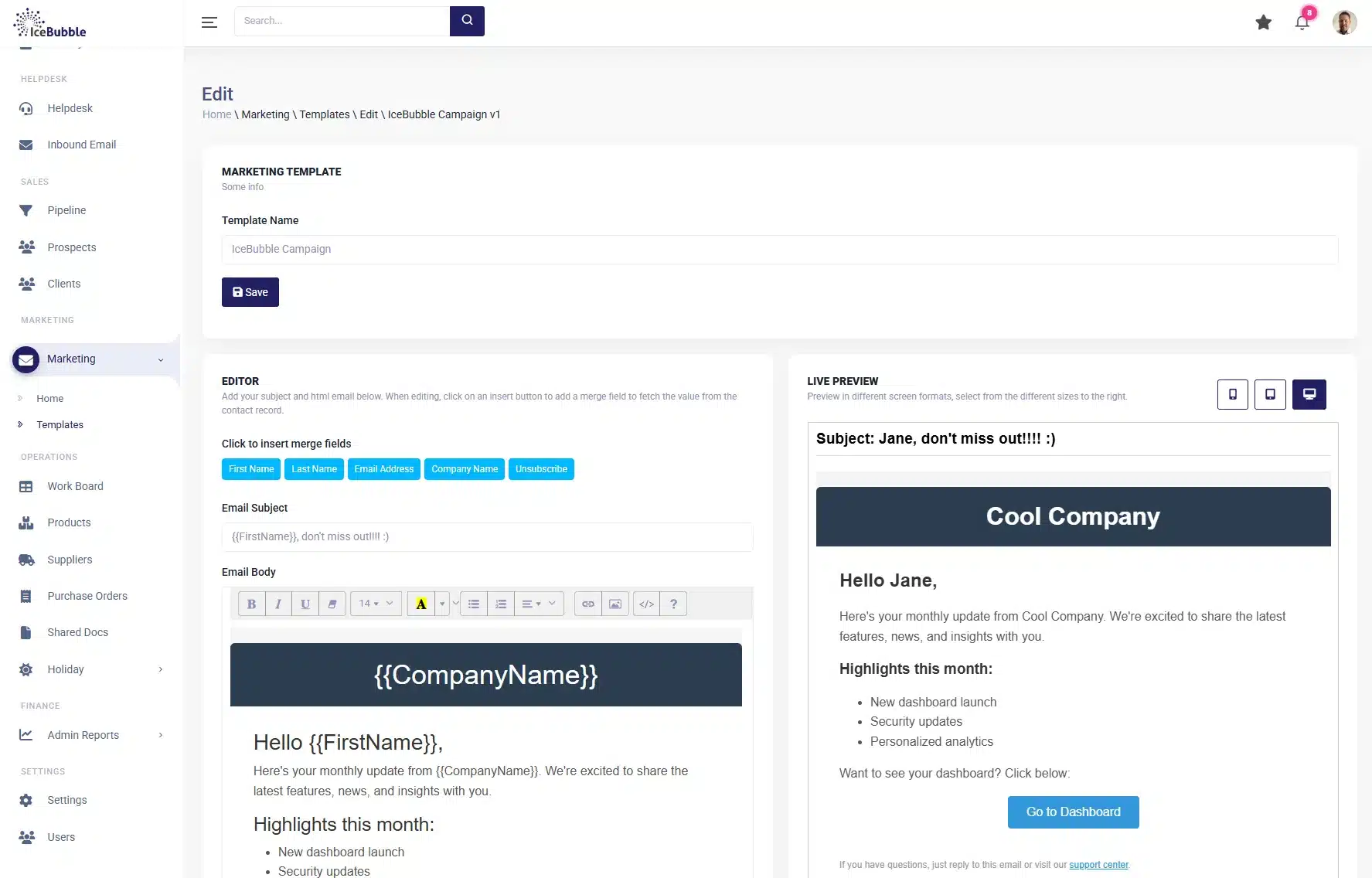Open Templates in Marketing submenu
This screenshot has height=878, width=1372.
click(x=60, y=425)
